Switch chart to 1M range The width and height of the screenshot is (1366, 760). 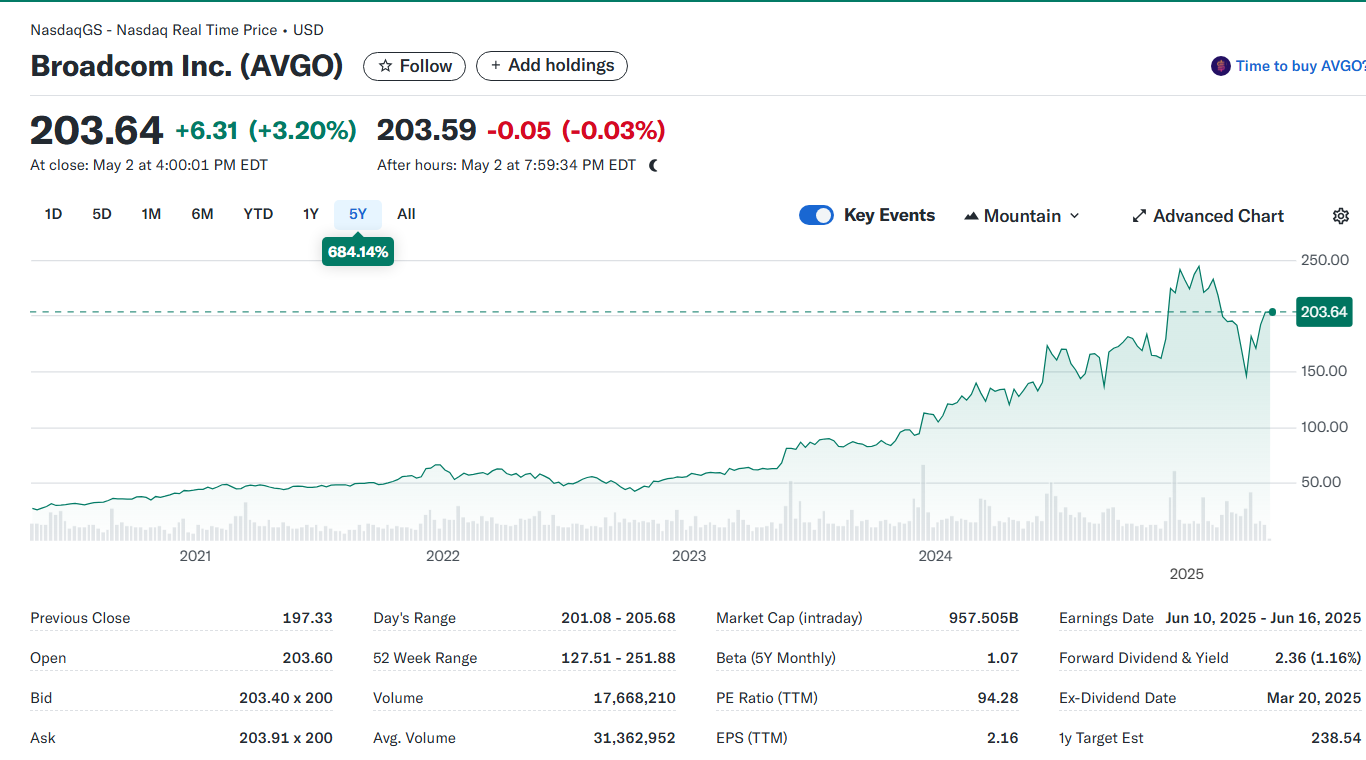[151, 214]
